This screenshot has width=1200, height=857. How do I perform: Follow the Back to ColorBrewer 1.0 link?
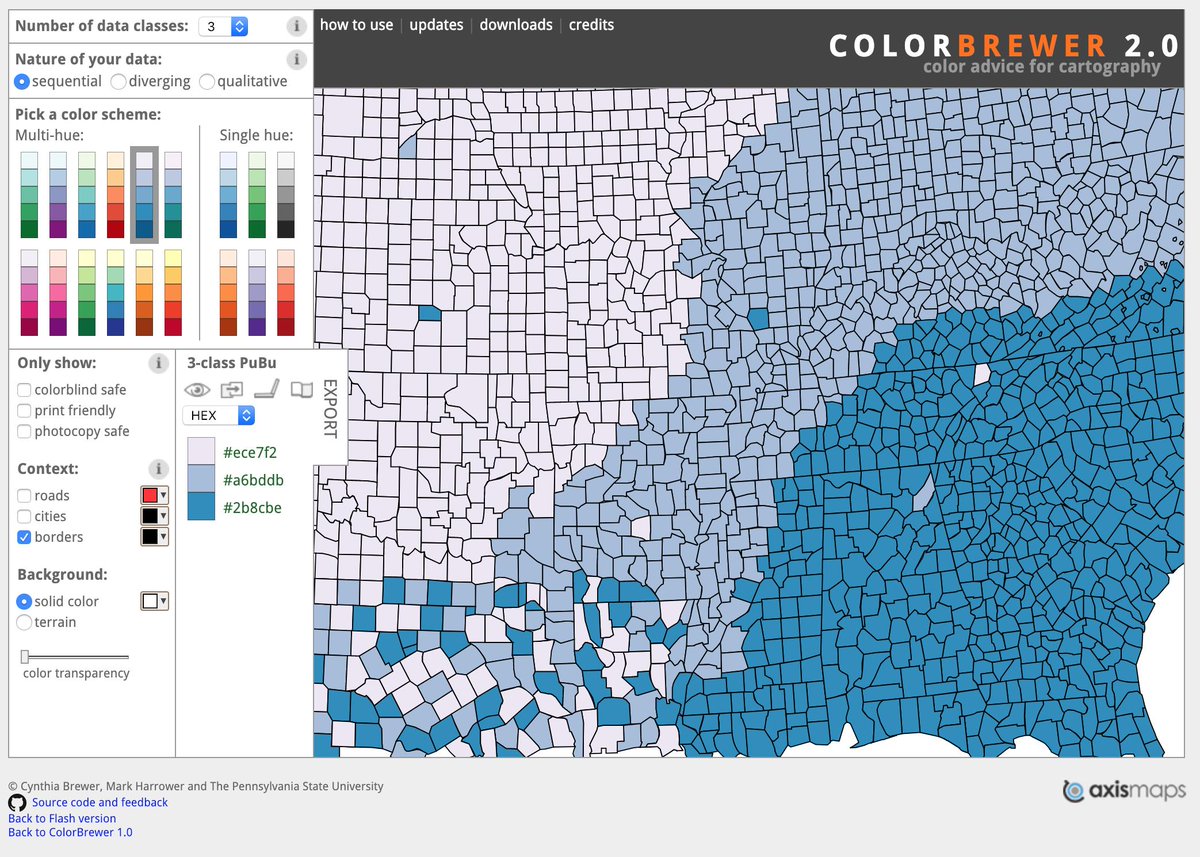point(70,832)
